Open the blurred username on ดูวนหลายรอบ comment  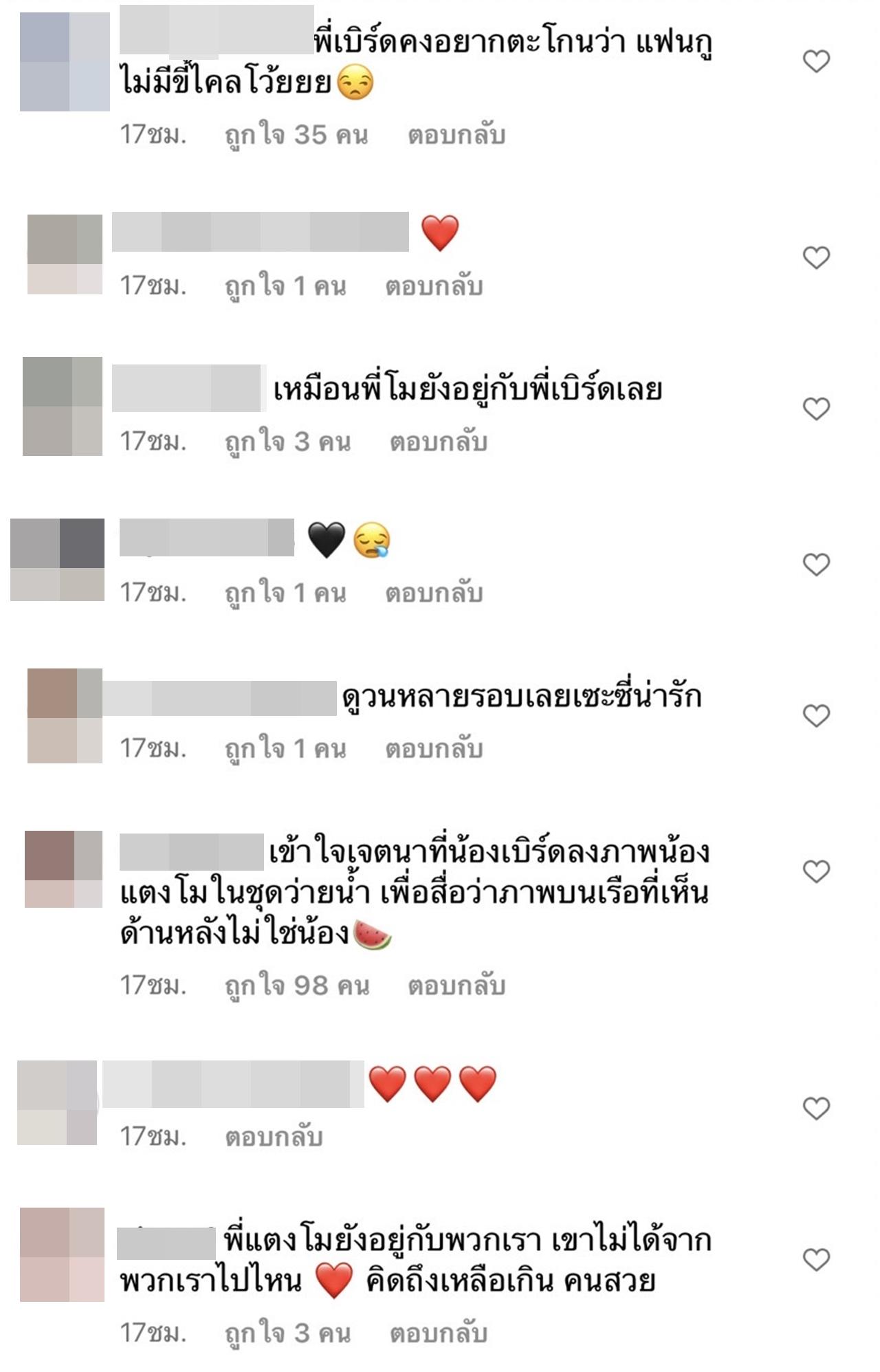[219, 698]
